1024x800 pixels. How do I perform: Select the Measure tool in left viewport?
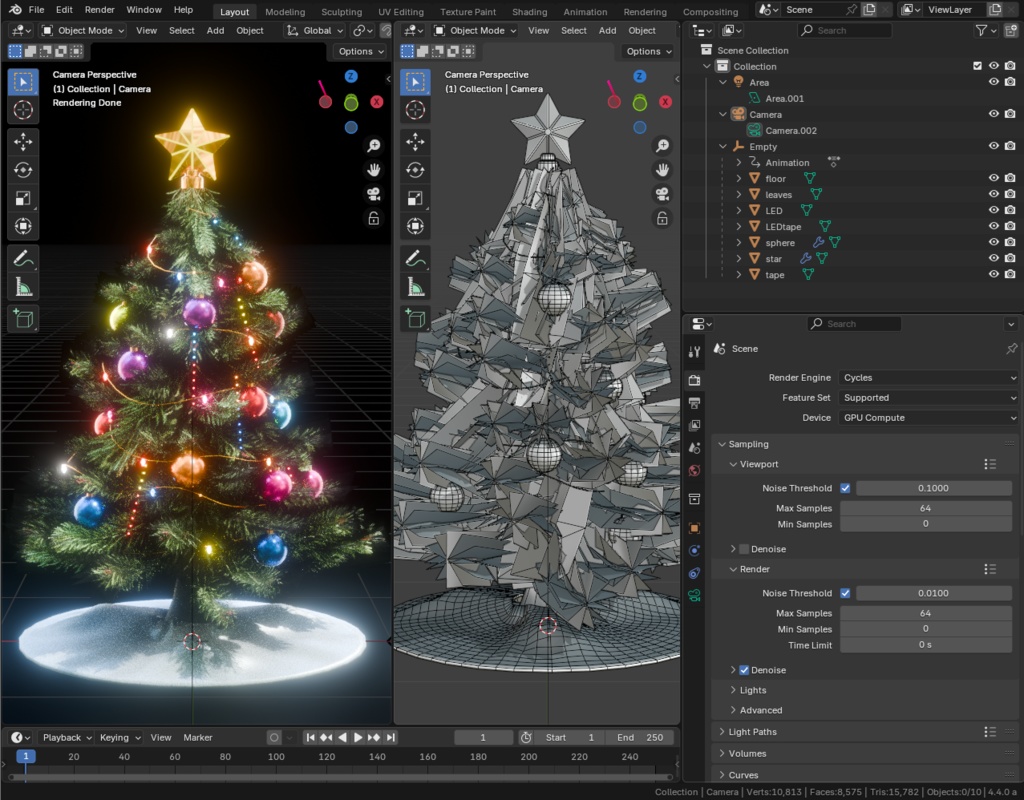pyautogui.click(x=23, y=288)
